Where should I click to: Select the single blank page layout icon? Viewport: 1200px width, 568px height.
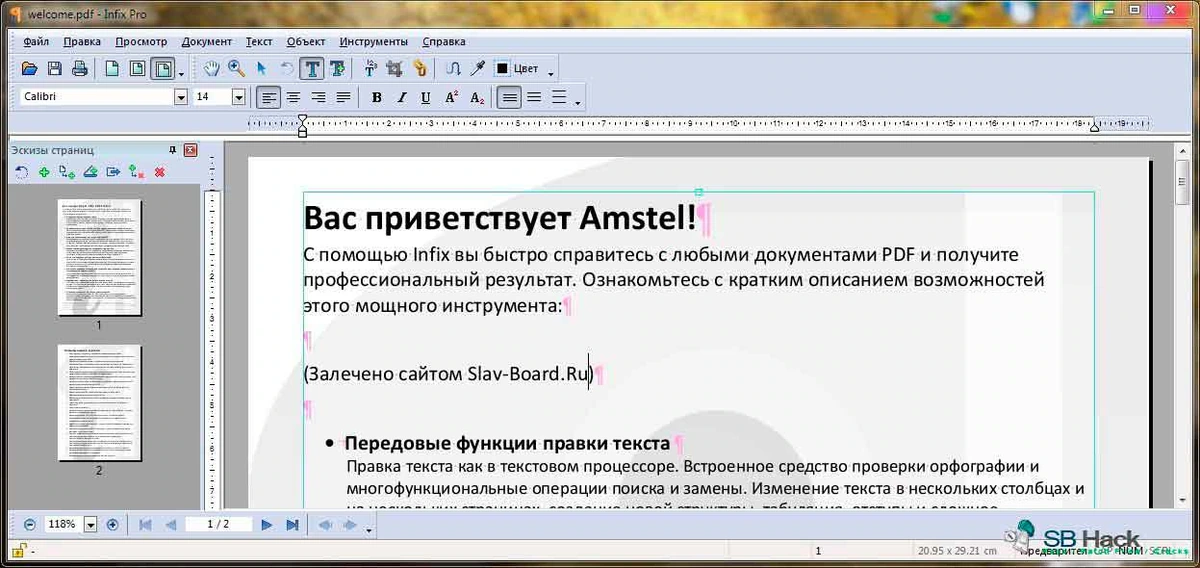pos(113,69)
